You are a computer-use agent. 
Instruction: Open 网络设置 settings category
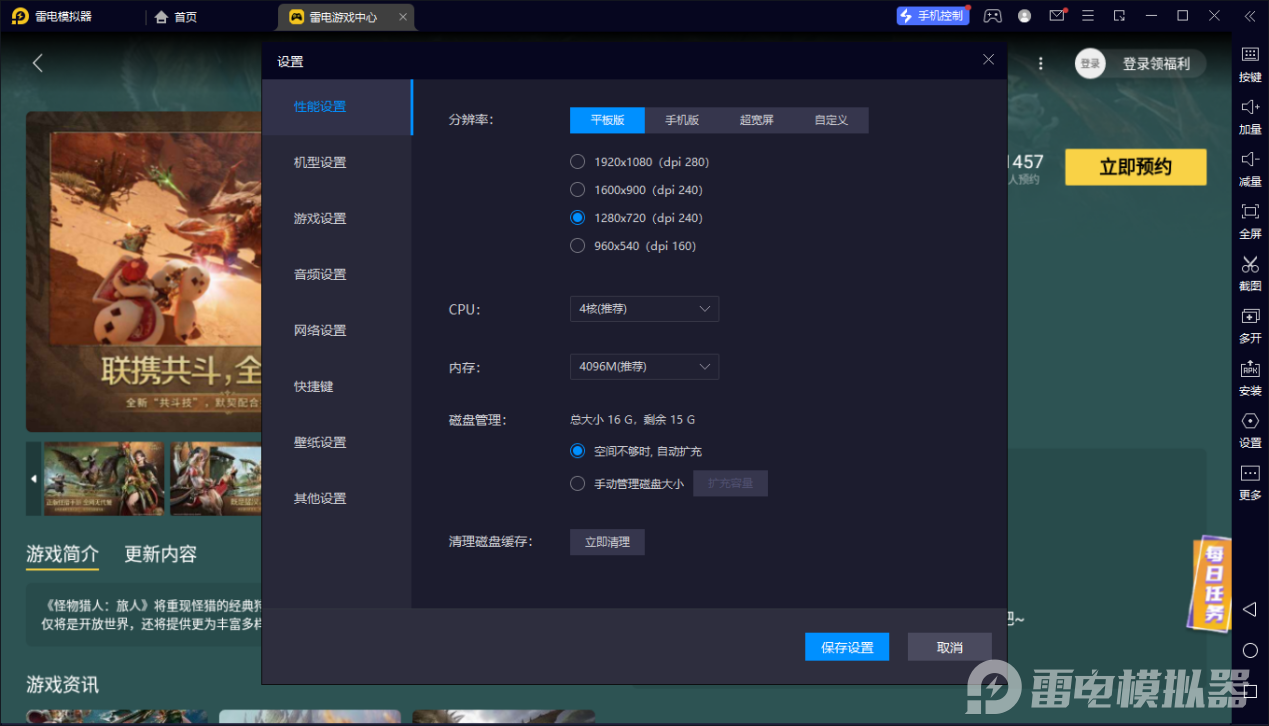coord(337,331)
